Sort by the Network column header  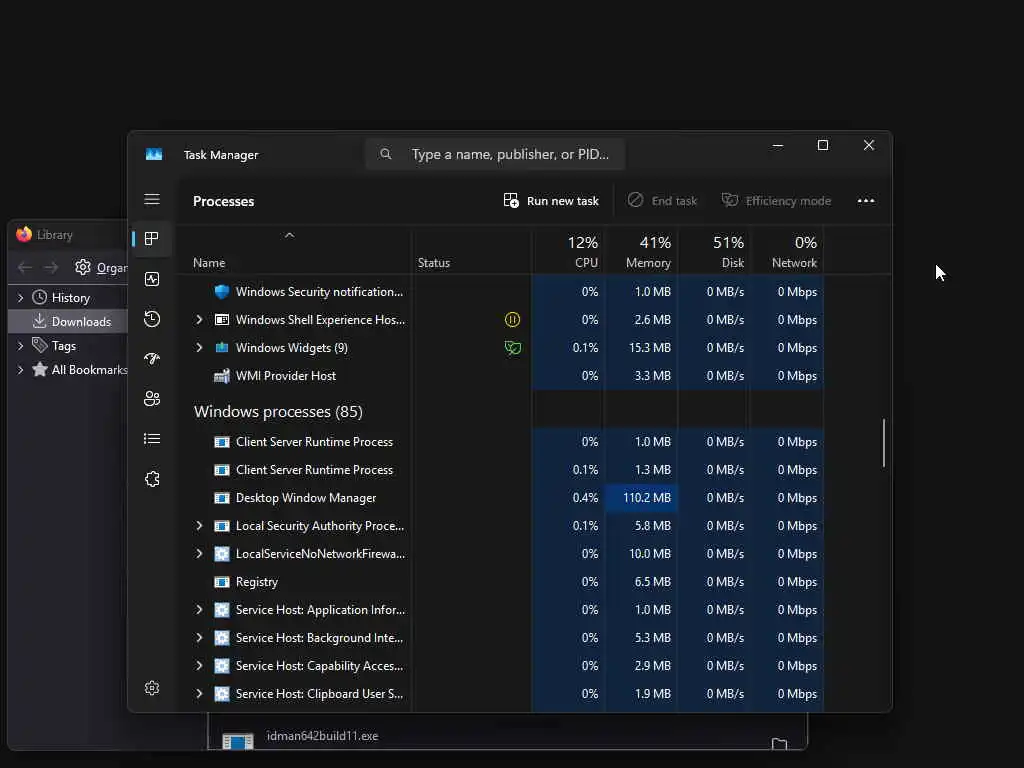787,251
